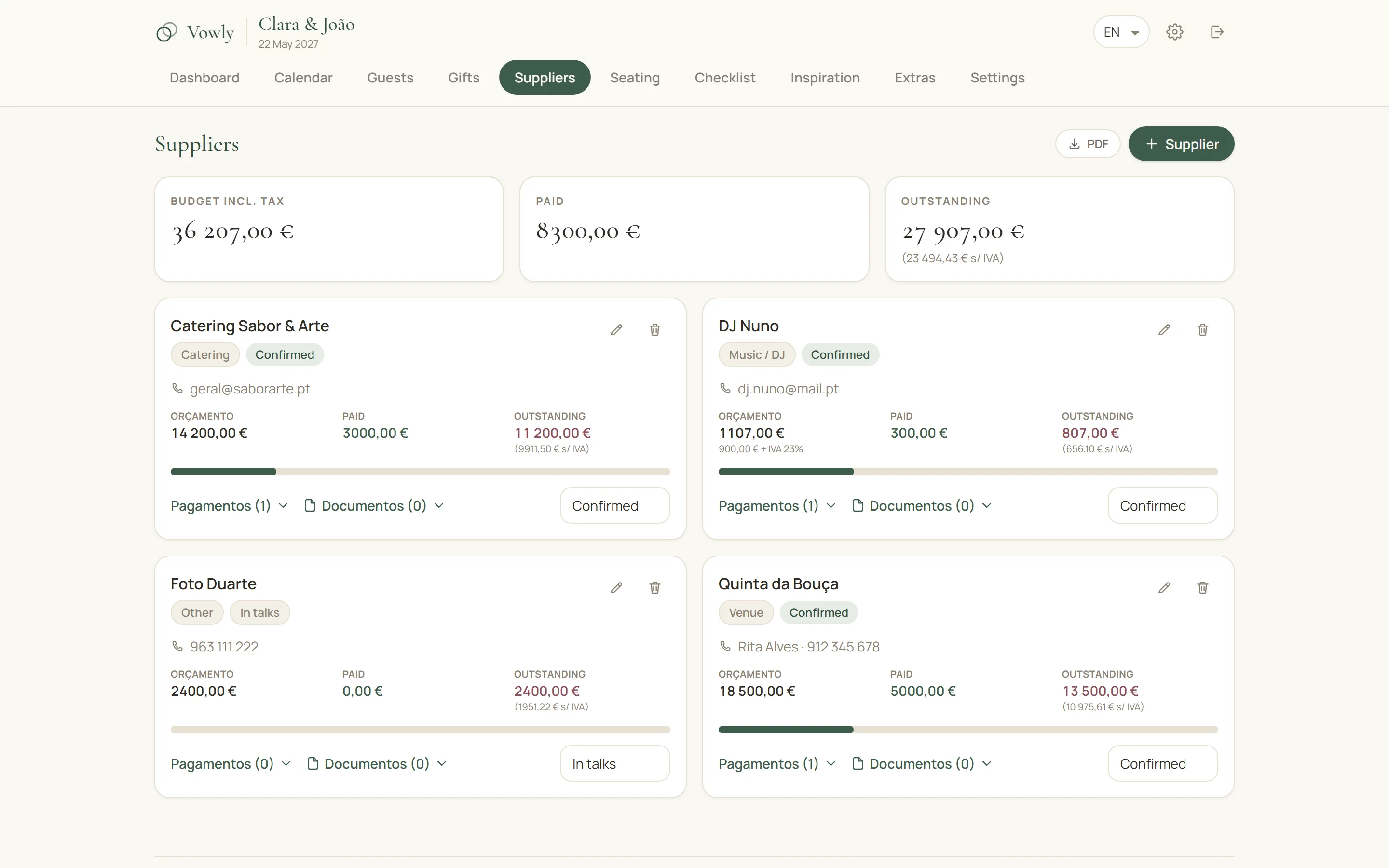Edit Quinta da Bouça with pencil icon
The image size is (1389, 868).
[x=1164, y=587]
